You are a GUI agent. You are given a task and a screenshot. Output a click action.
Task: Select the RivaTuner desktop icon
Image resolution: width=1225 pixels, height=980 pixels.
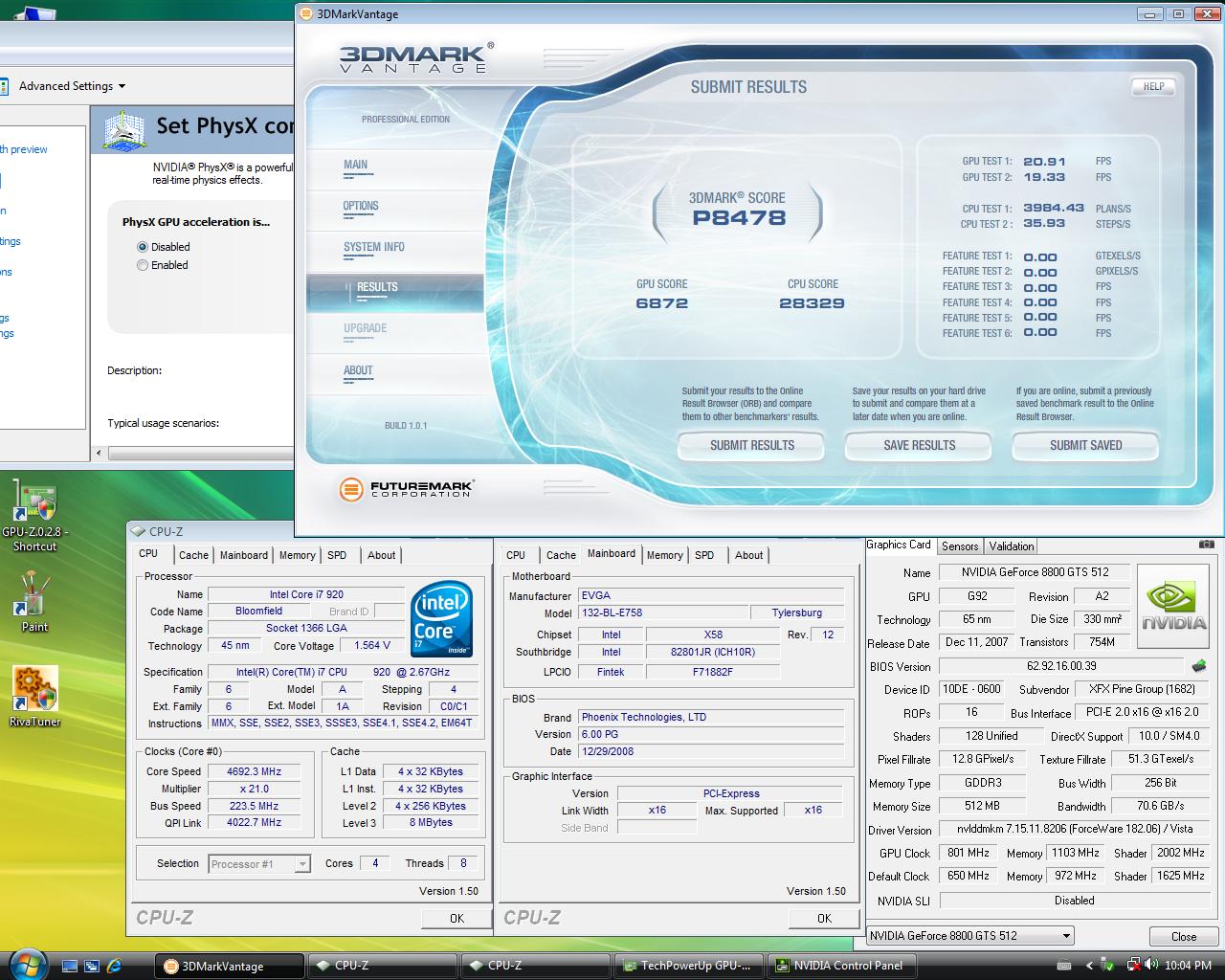click(x=34, y=697)
